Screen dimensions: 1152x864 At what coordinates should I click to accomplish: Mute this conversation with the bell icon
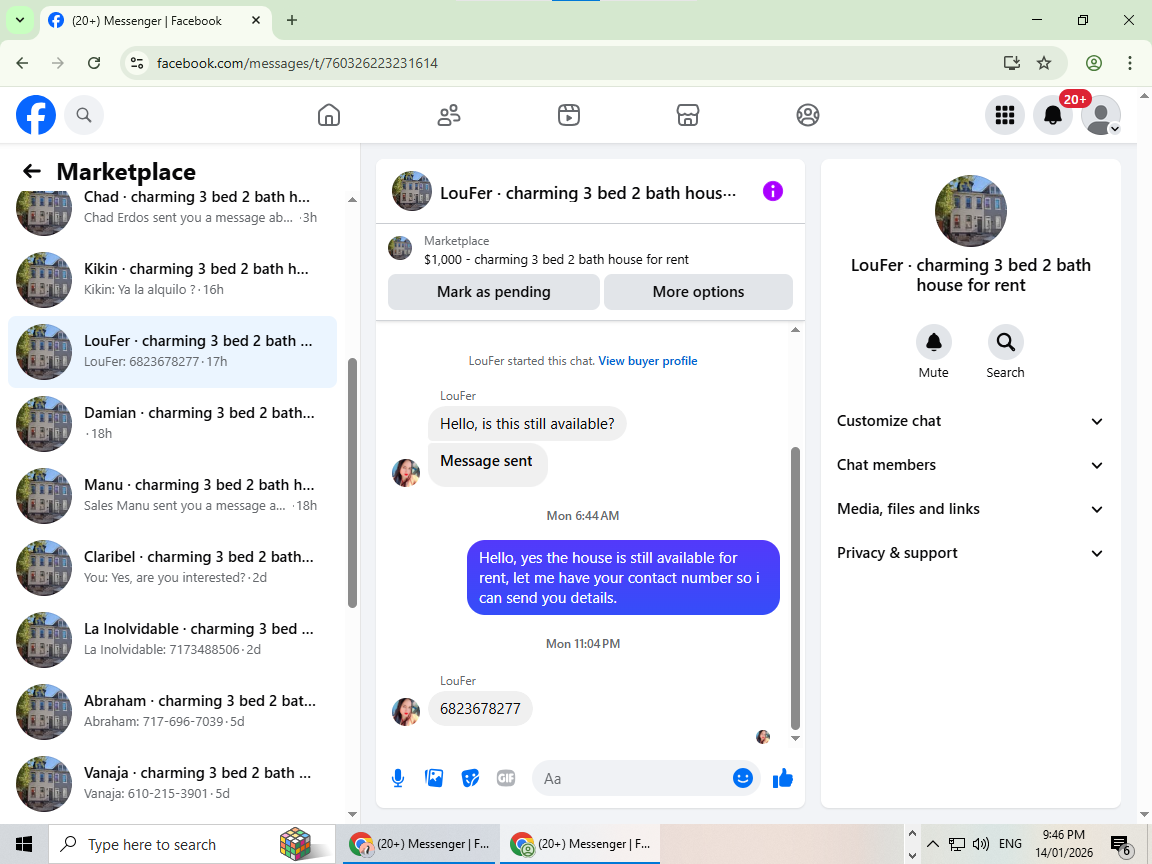[x=933, y=342]
